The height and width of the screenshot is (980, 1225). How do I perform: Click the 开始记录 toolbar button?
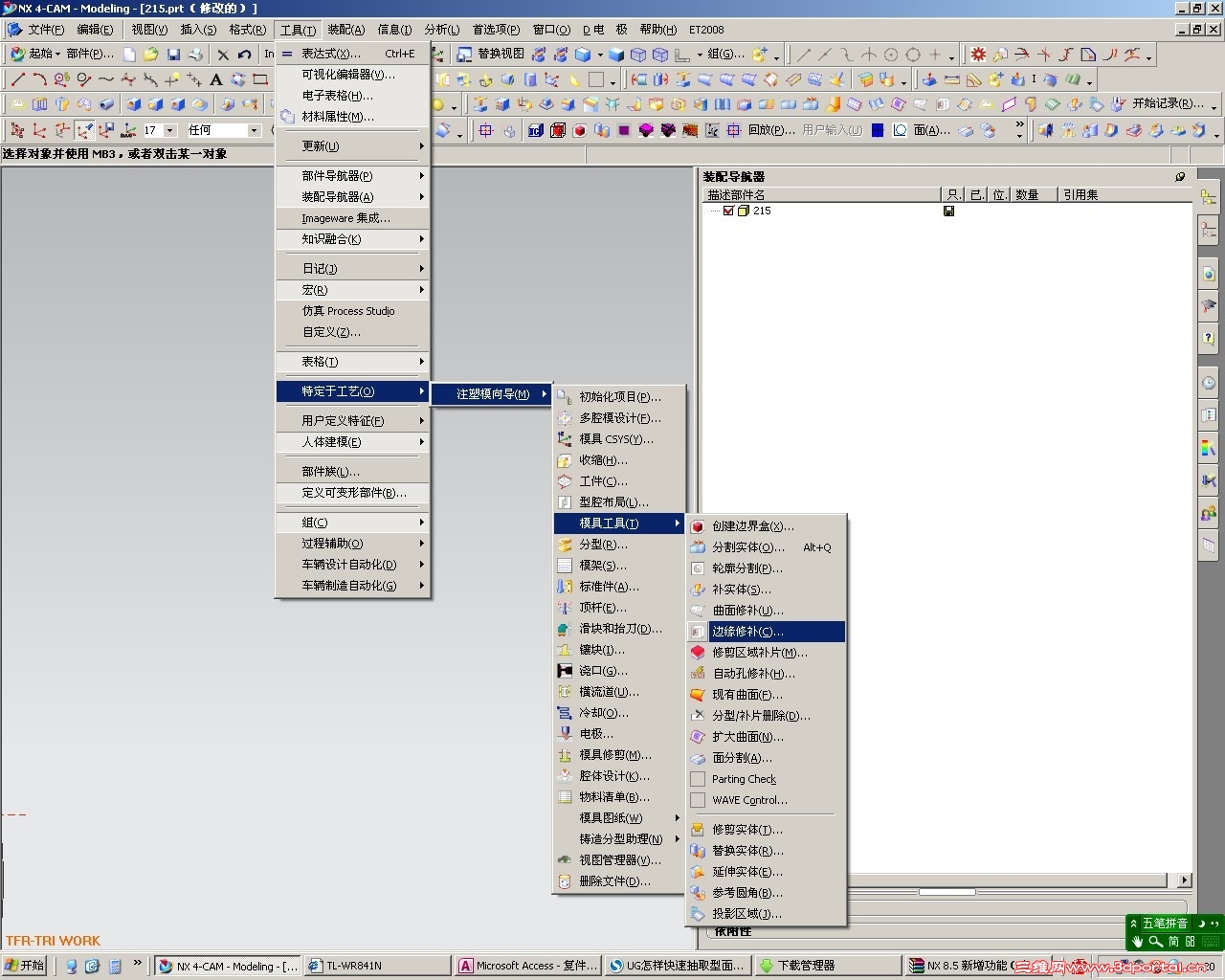tap(1168, 103)
